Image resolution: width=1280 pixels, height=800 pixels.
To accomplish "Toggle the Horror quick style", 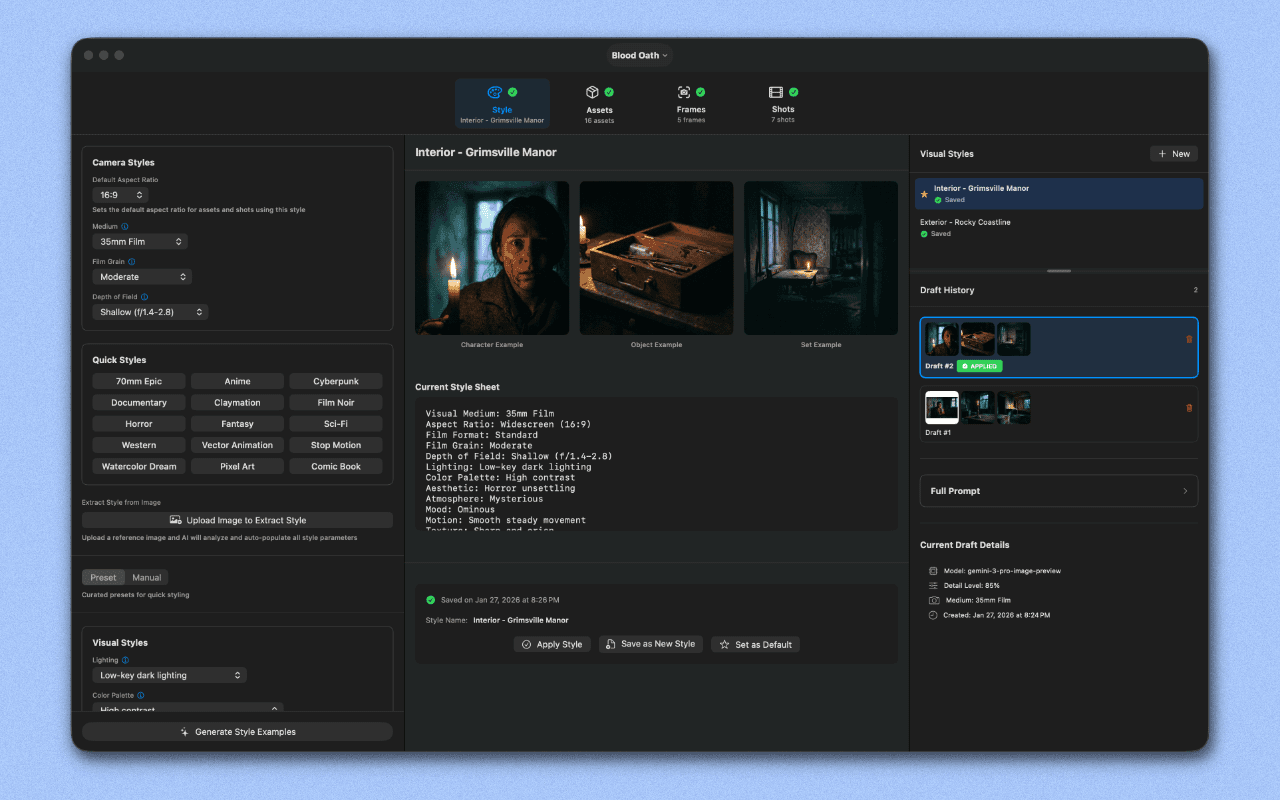I will point(138,423).
